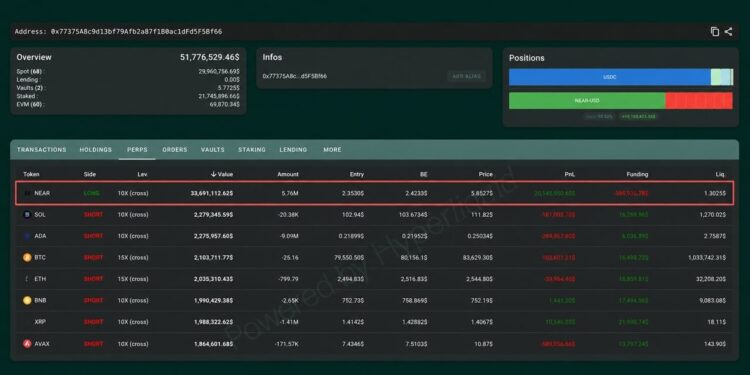Viewport: 750px width, 375px height.
Task: Sort by the Amount column header
Action: pos(288,175)
